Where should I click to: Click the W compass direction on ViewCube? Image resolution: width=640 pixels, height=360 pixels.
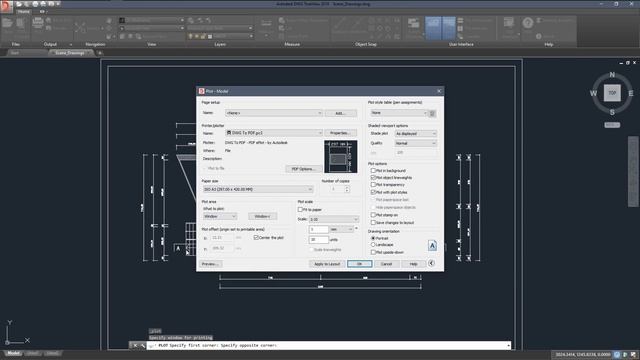point(593,93)
